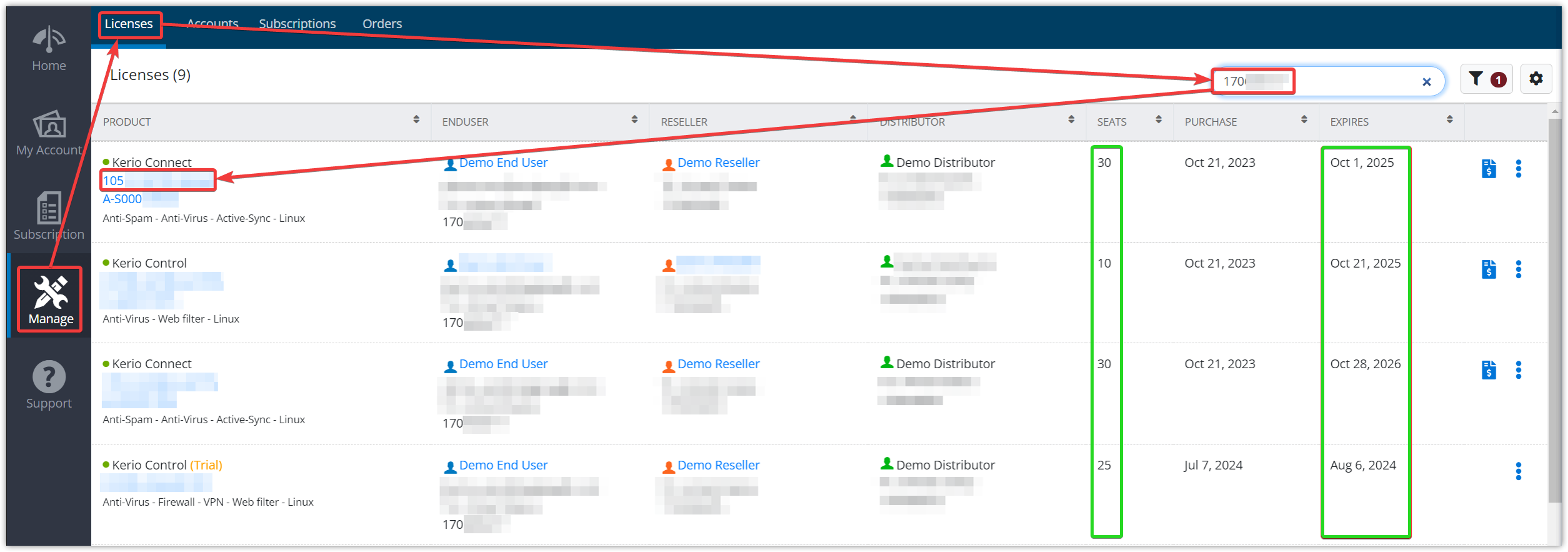Open more actions menu for Oct 1, 2025 license
Screen dimensions: 1568x552
(1519, 169)
